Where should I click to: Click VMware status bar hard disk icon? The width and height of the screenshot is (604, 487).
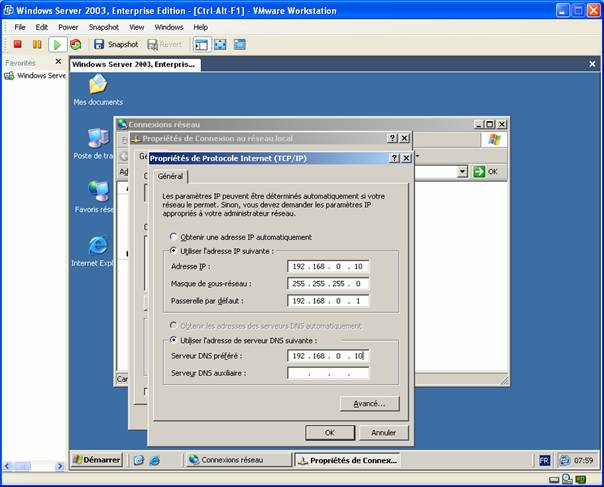(x=554, y=480)
